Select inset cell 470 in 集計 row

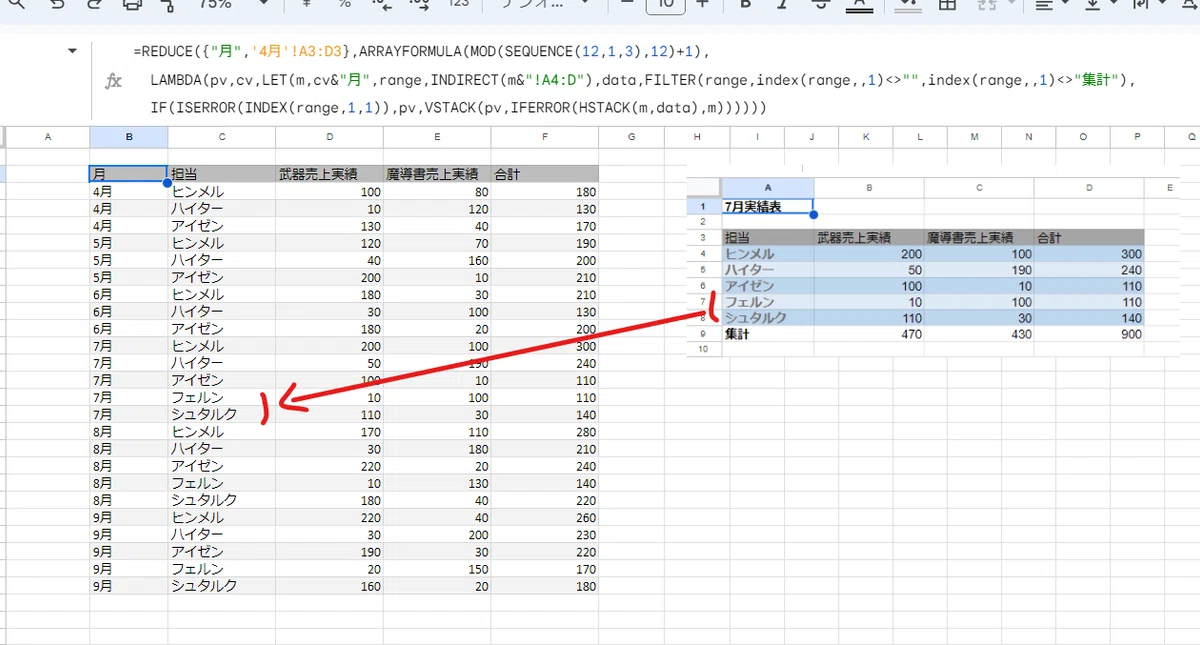869,334
